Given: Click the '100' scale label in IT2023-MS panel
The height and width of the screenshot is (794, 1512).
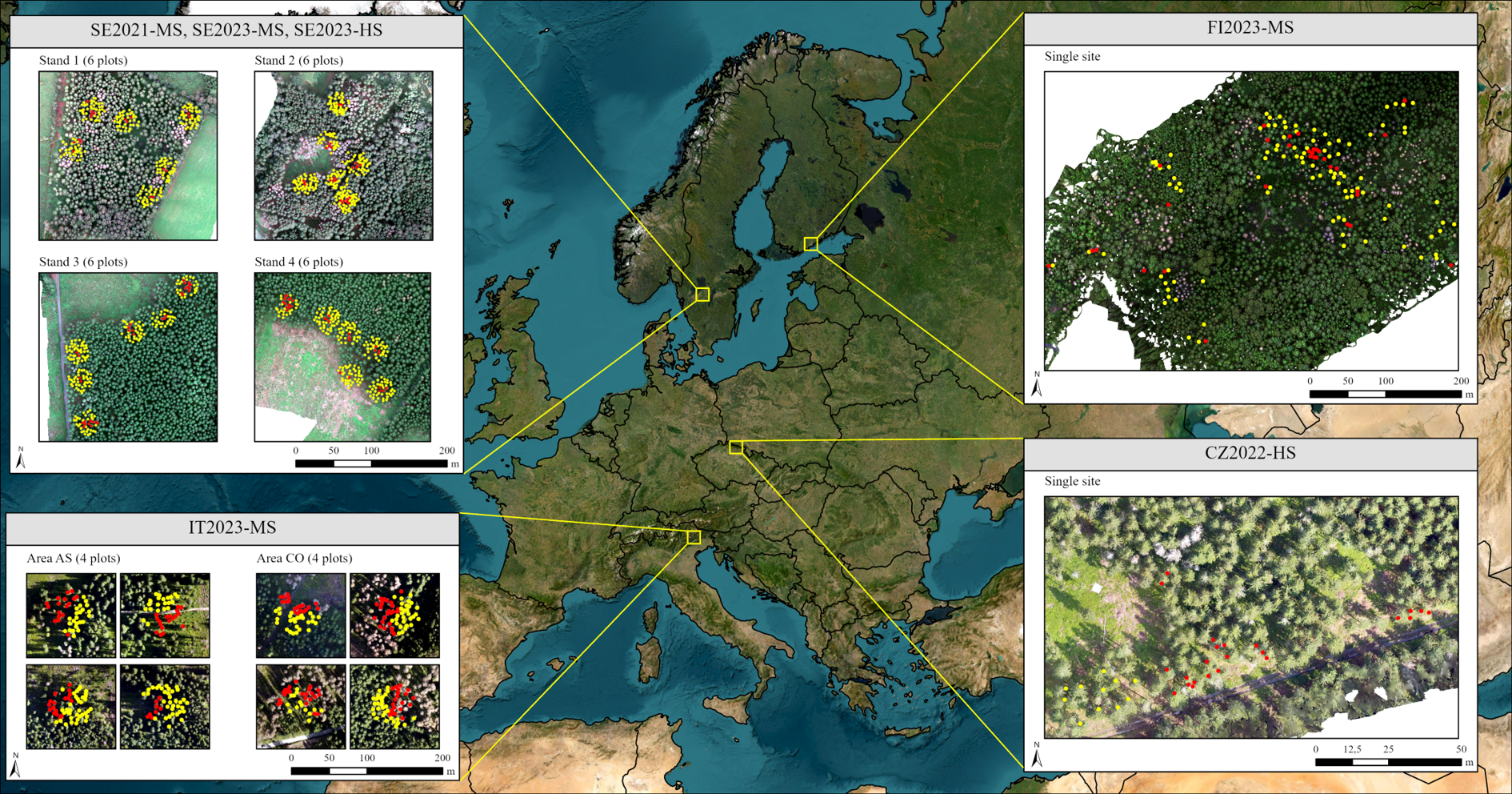Looking at the screenshot, I should click(366, 757).
